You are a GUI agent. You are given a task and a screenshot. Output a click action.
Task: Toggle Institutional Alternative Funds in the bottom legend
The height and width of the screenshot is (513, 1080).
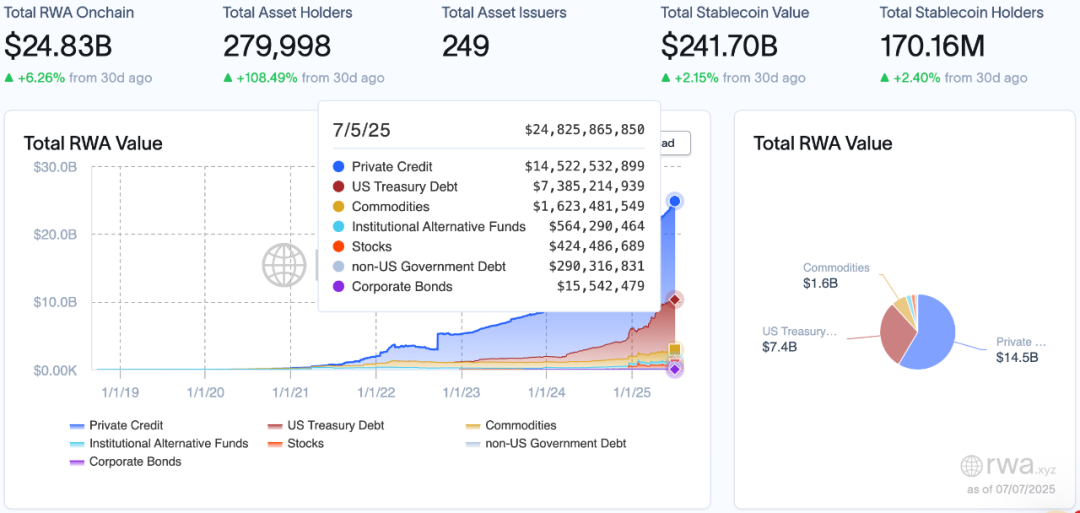point(159,443)
